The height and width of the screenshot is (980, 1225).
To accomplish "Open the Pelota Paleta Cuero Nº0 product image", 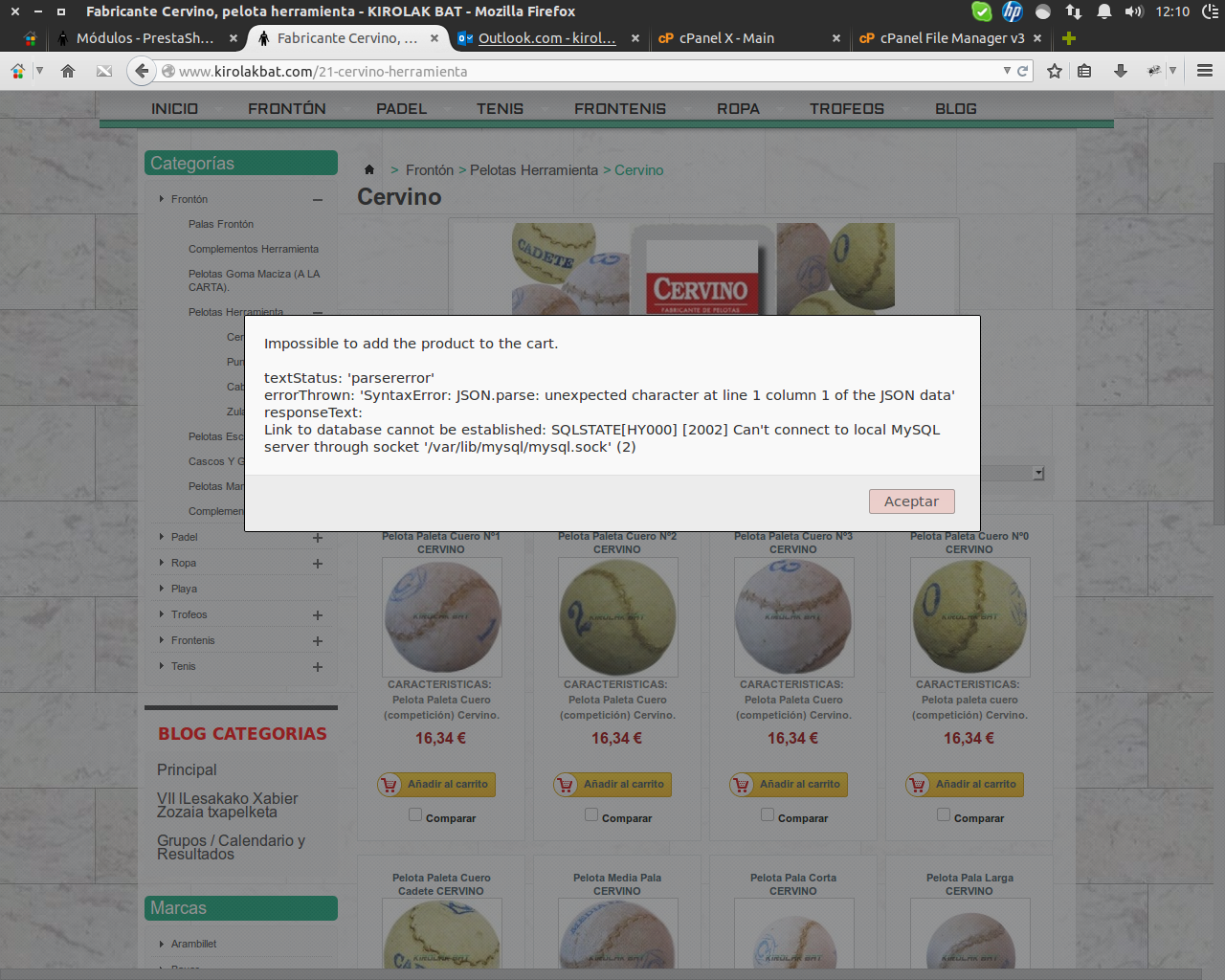I will click(x=969, y=617).
